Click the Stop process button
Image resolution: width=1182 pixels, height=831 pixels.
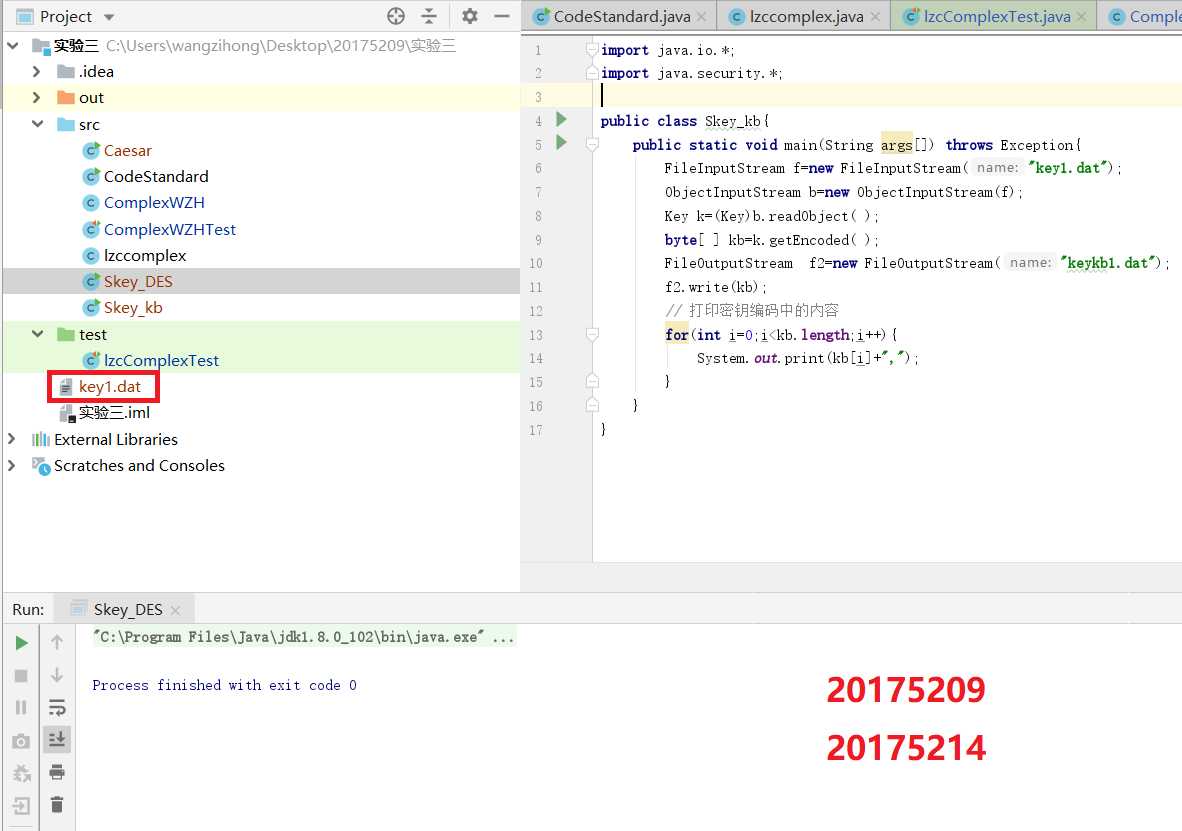pyautogui.click(x=21, y=676)
